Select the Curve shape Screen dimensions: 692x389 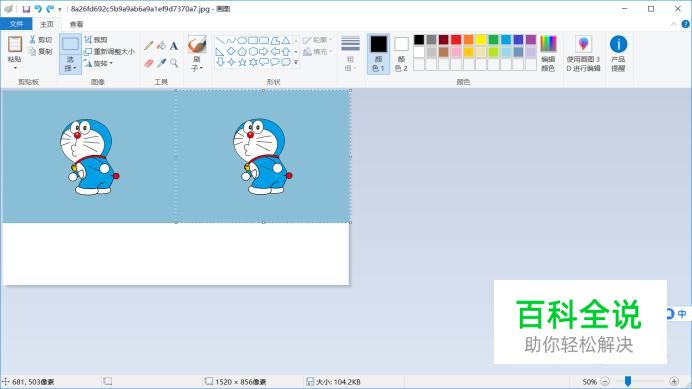[x=231, y=41]
